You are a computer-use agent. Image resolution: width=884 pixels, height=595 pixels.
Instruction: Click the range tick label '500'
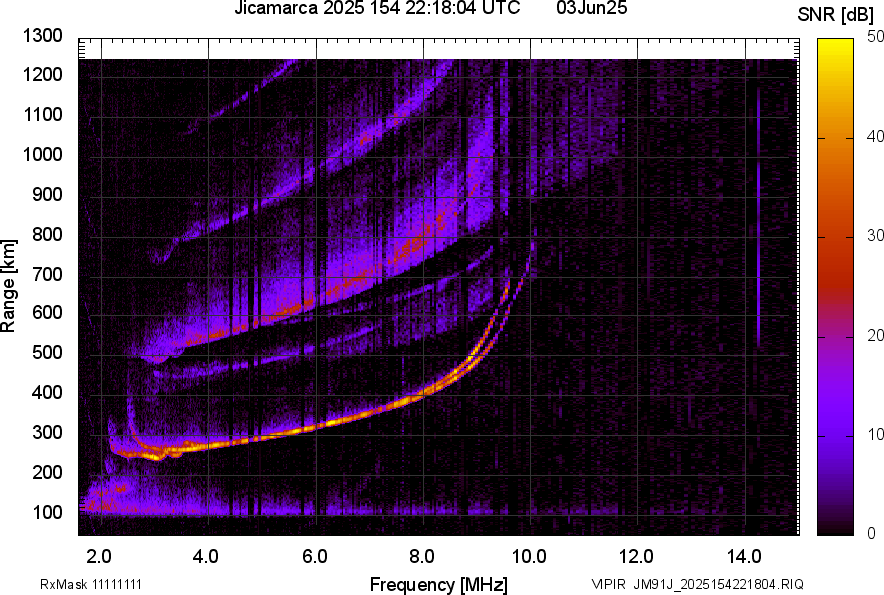tap(47, 352)
